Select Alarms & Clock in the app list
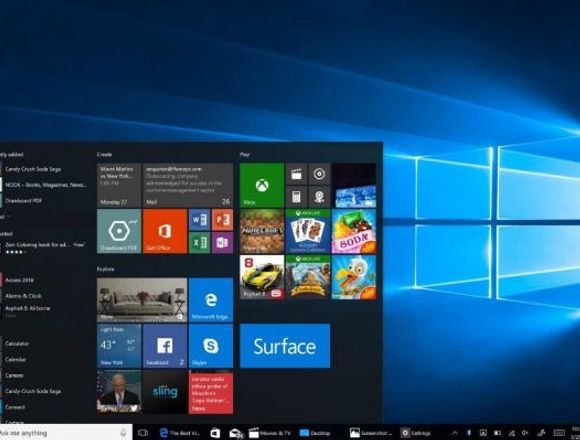Viewport: 580px width, 440px height. [x=23, y=296]
